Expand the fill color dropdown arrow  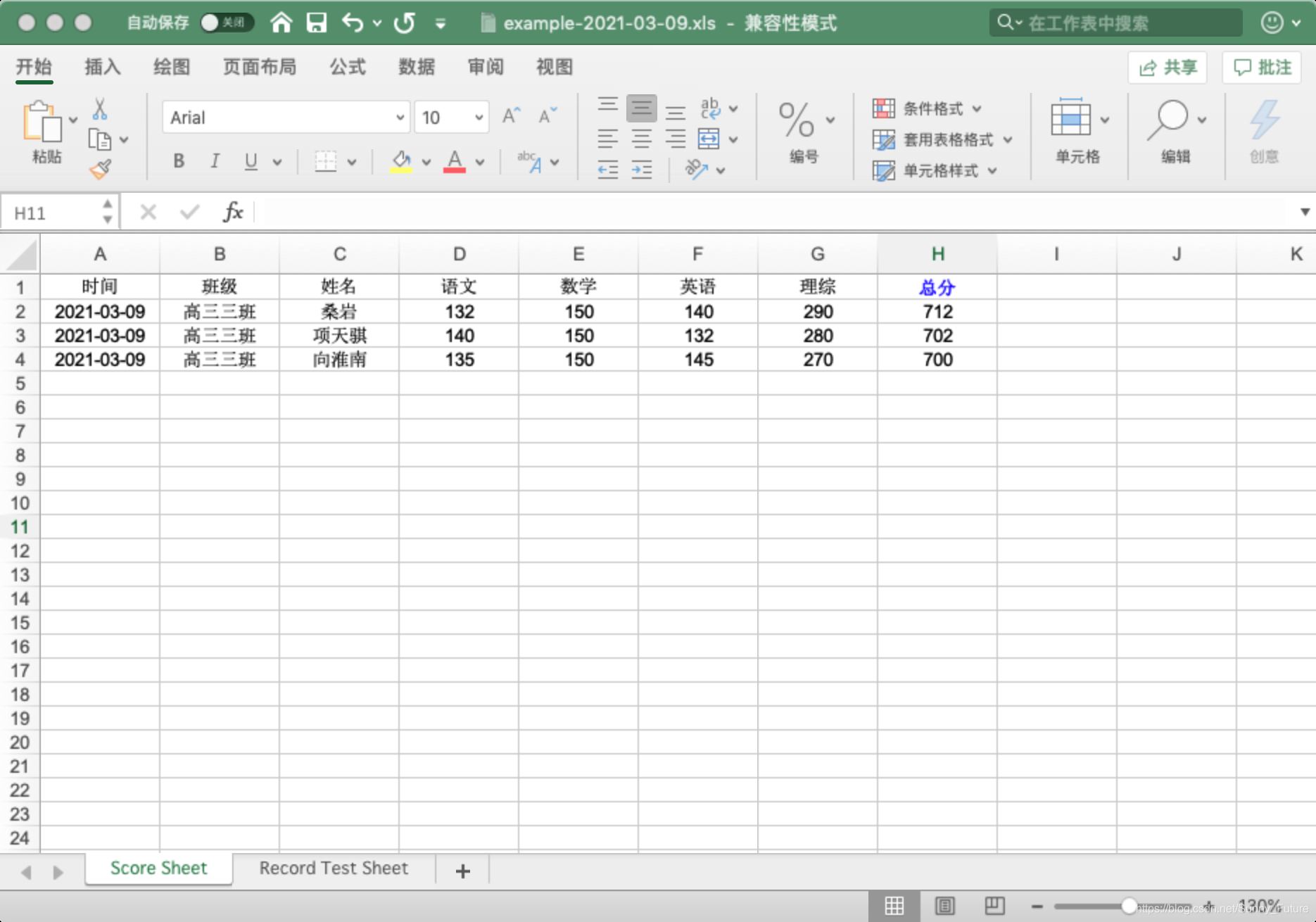click(427, 161)
